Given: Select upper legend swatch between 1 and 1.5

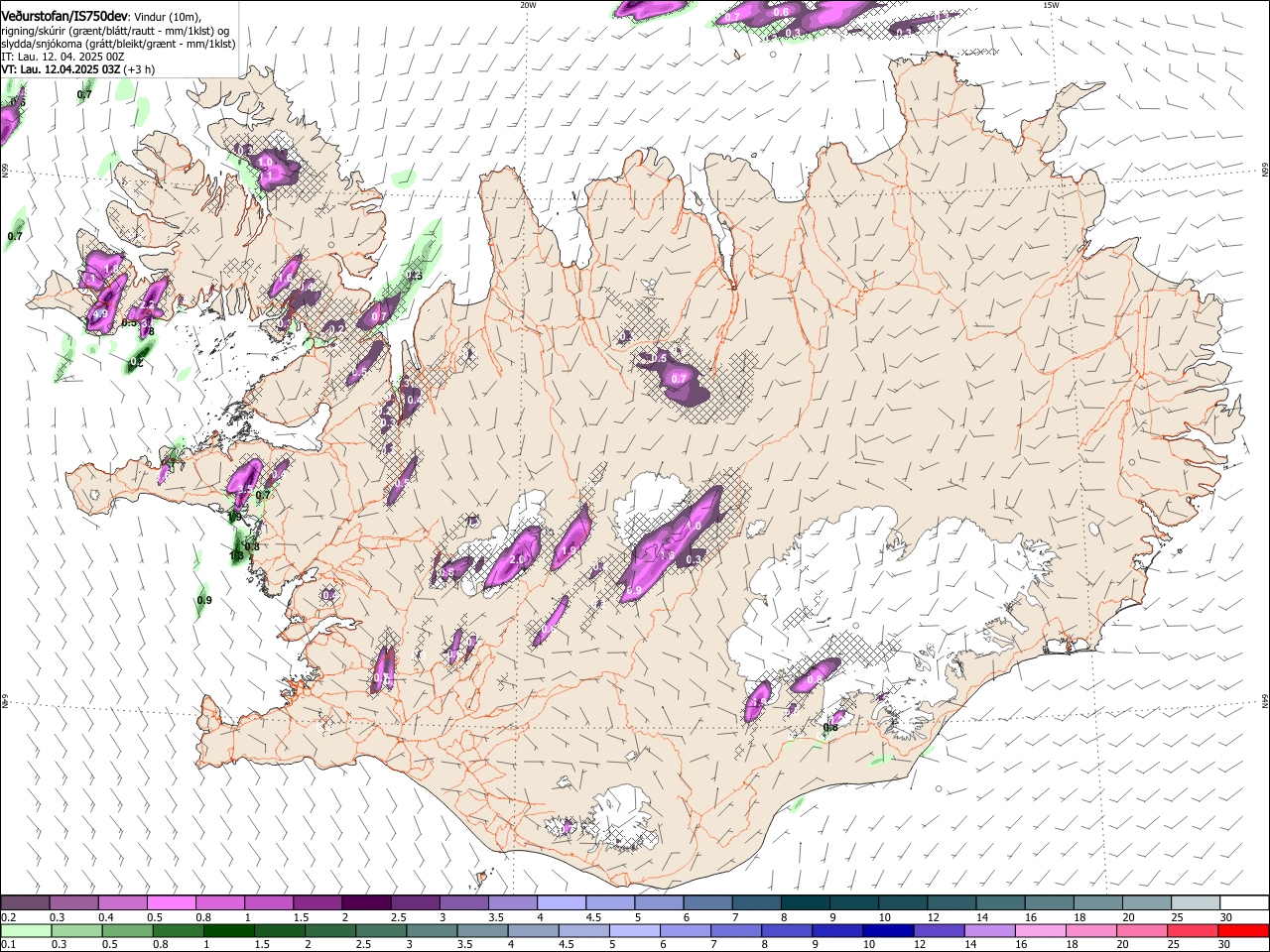Looking at the screenshot, I should pyautogui.click(x=268, y=902).
